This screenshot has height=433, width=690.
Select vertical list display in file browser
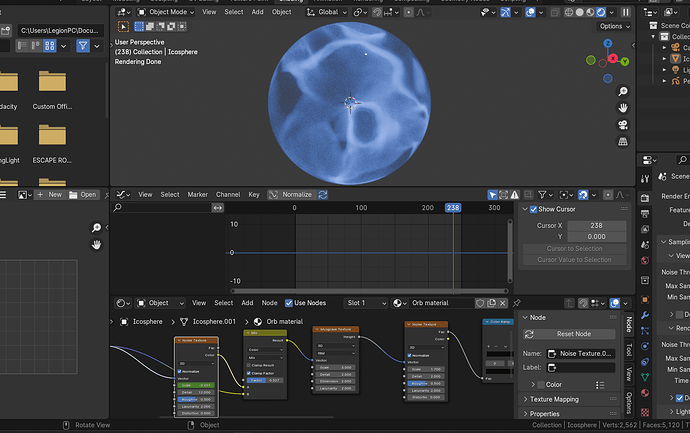[x=22, y=46]
